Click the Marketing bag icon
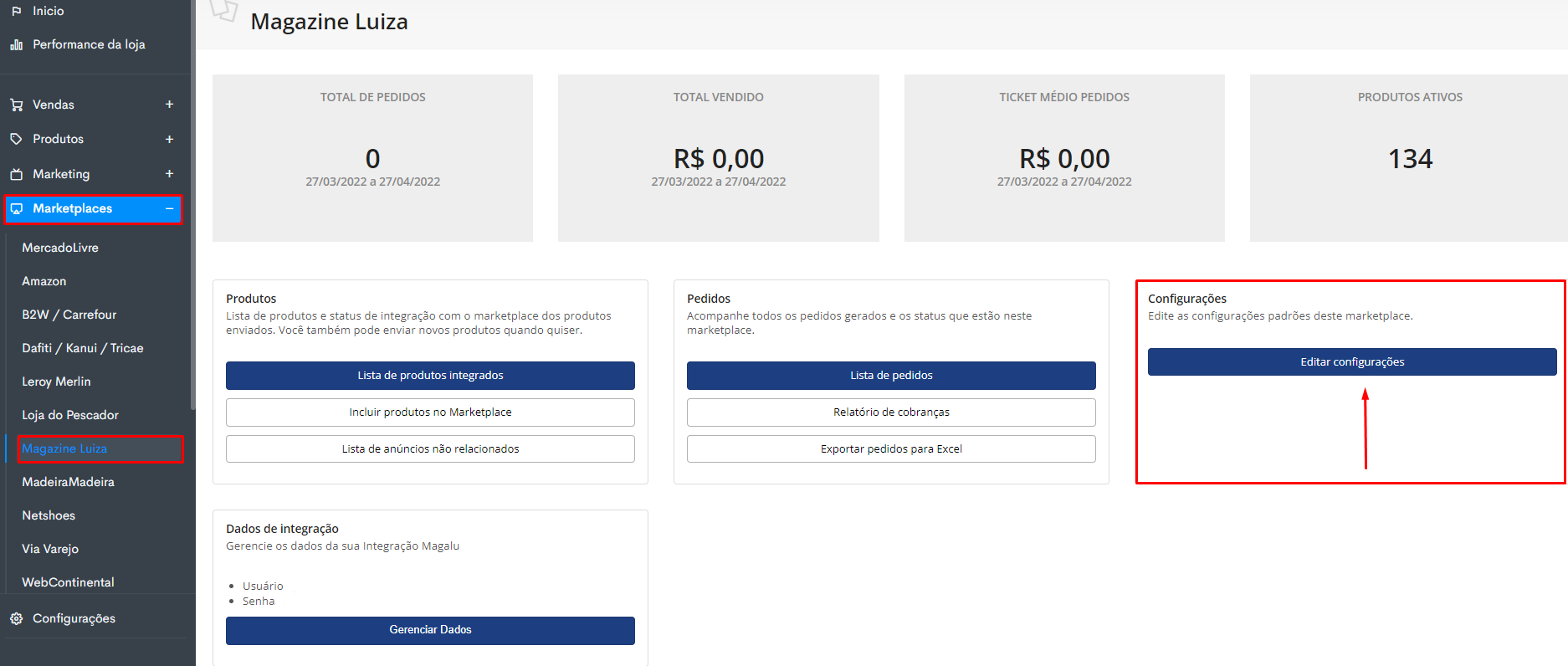This screenshot has width=1568, height=666. click(16, 174)
